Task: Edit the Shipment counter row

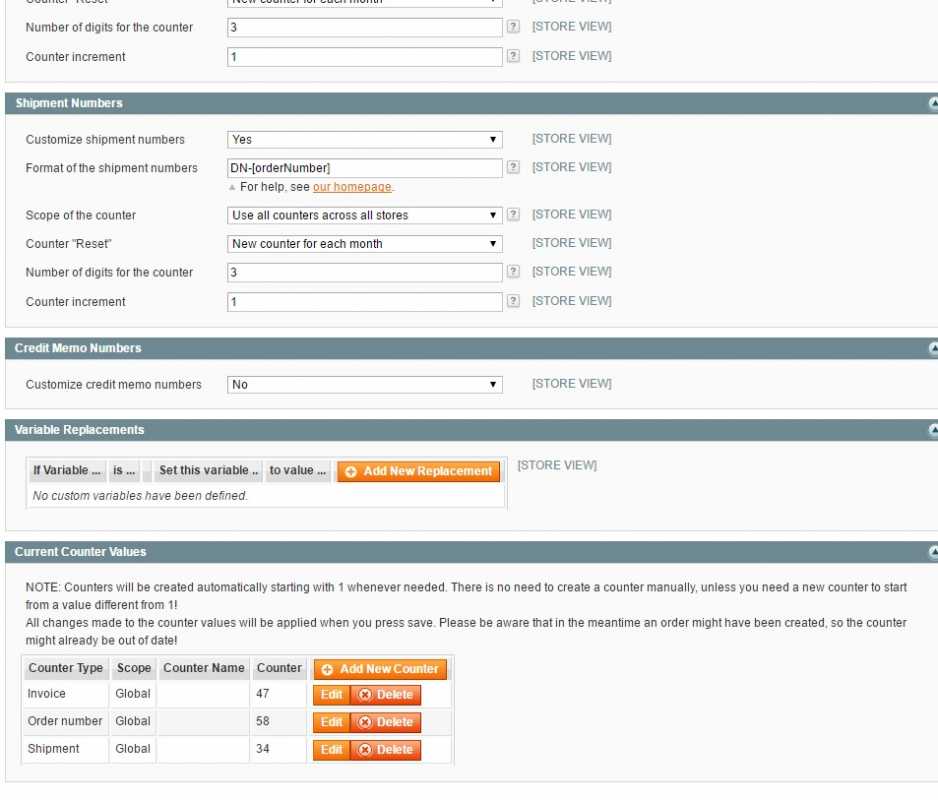Action: 331,749
